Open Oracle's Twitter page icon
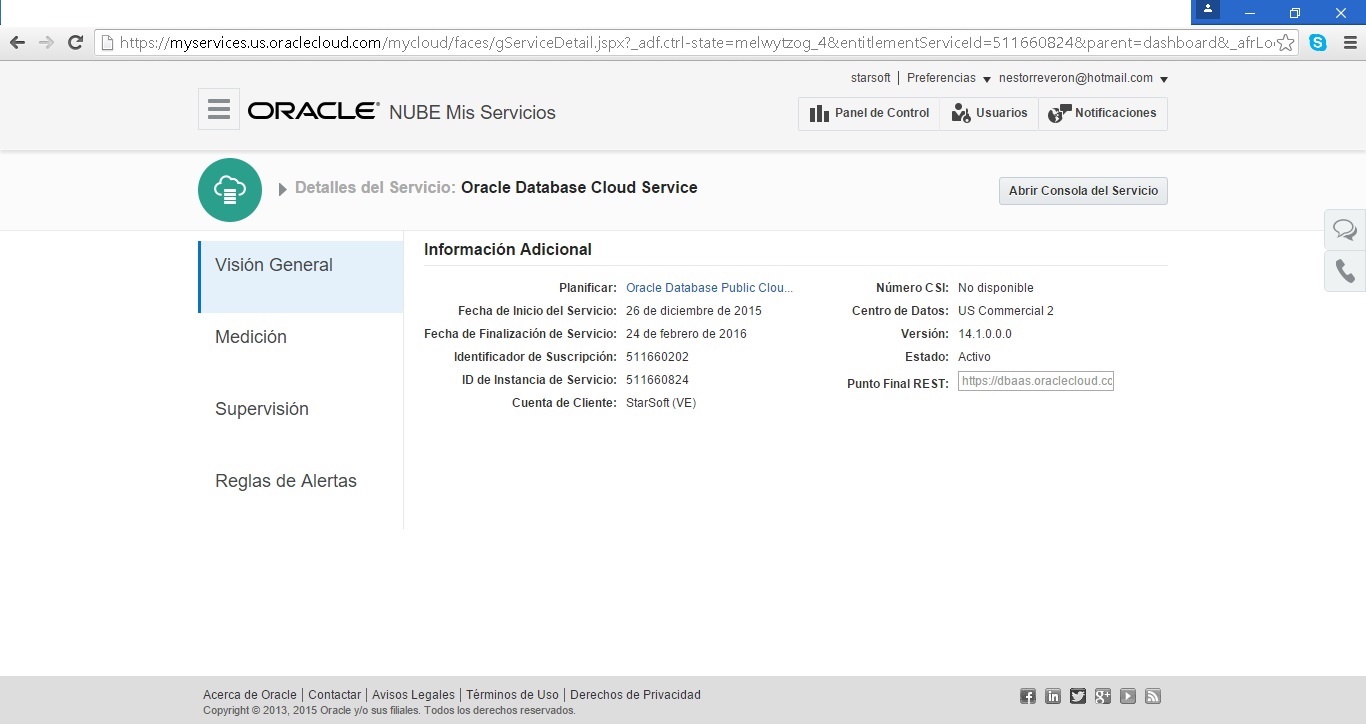1366x728 pixels. click(1078, 697)
